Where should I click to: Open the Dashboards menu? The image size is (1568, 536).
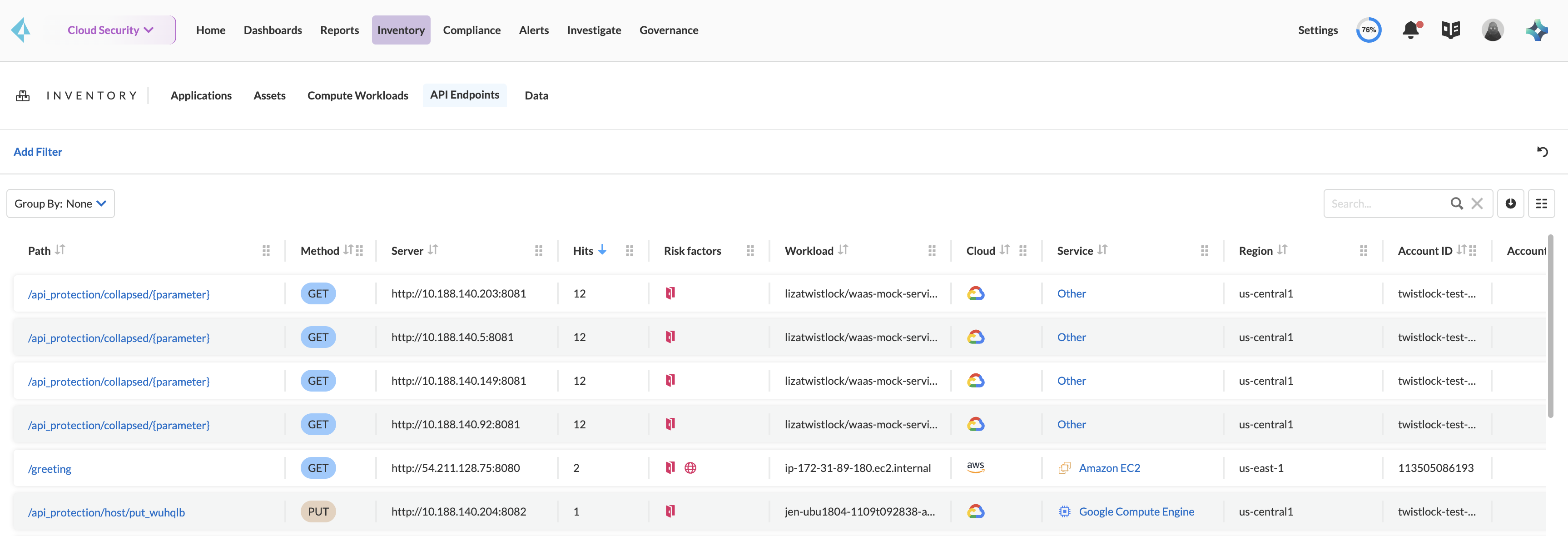[x=272, y=30]
